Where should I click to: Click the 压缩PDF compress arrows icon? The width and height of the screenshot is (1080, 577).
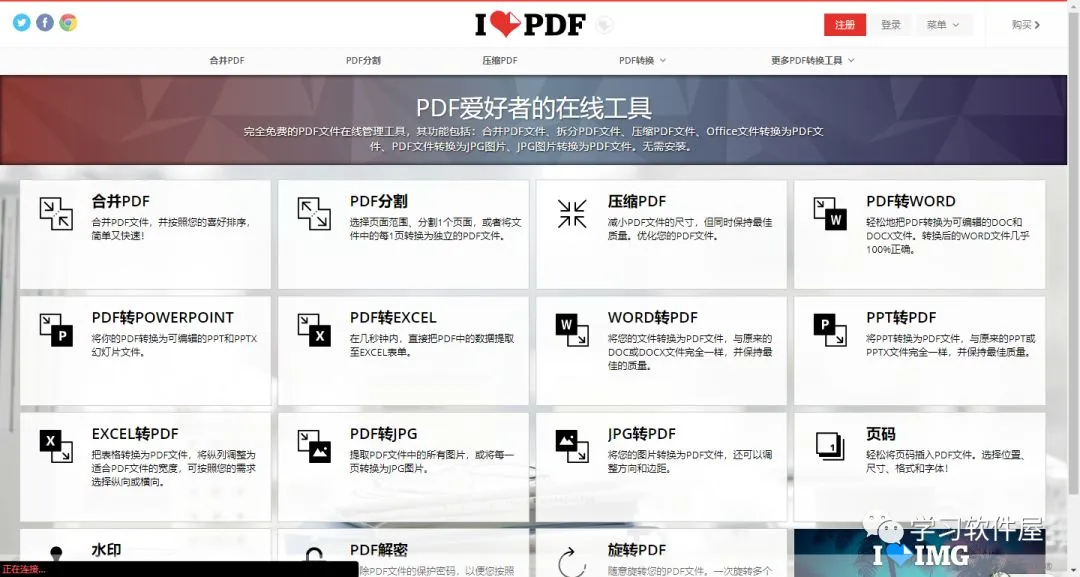[x=572, y=213]
